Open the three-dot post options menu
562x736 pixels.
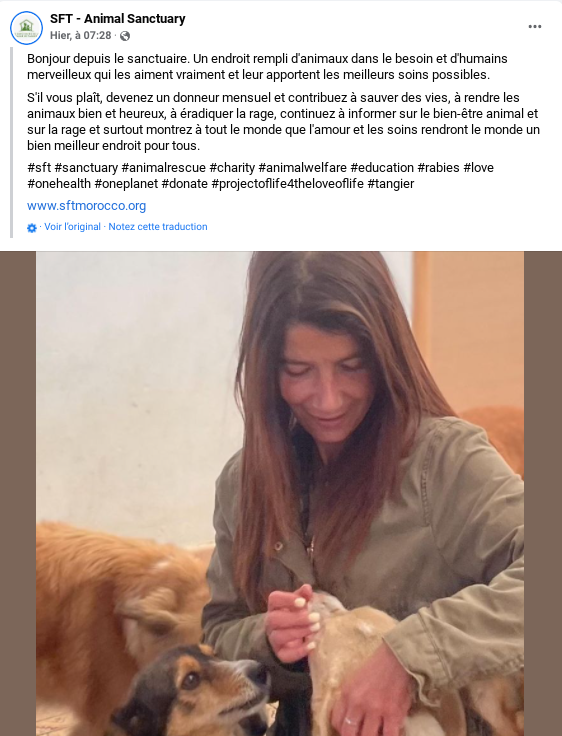[x=535, y=26]
